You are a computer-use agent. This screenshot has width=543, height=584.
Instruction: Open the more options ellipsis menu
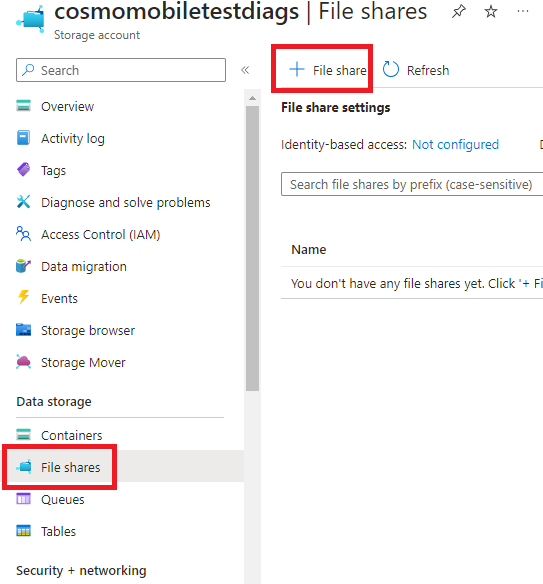(x=523, y=12)
